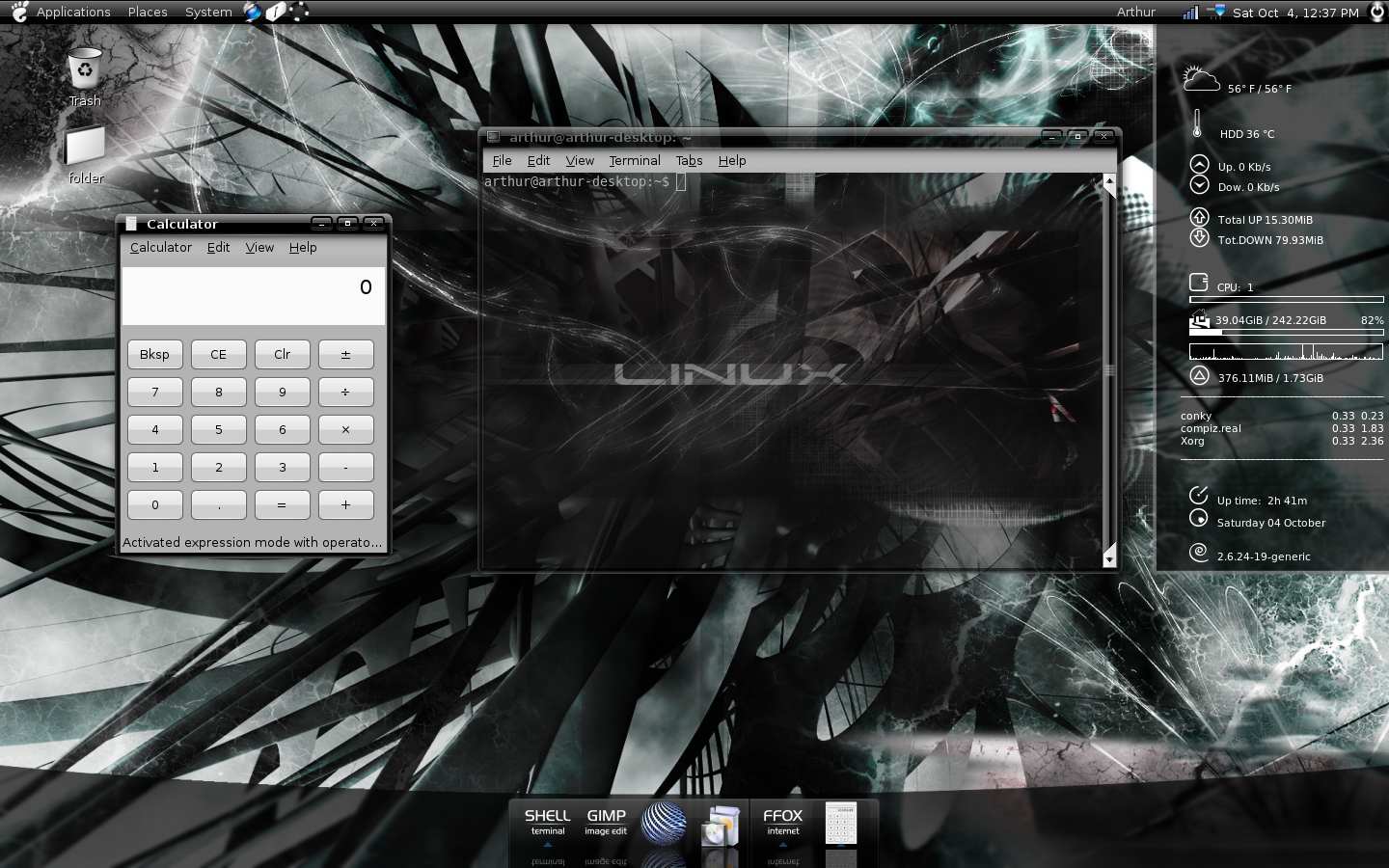Click the plus-minus sign button in Calculator
Image resolution: width=1389 pixels, height=868 pixels.
pyautogui.click(x=345, y=354)
